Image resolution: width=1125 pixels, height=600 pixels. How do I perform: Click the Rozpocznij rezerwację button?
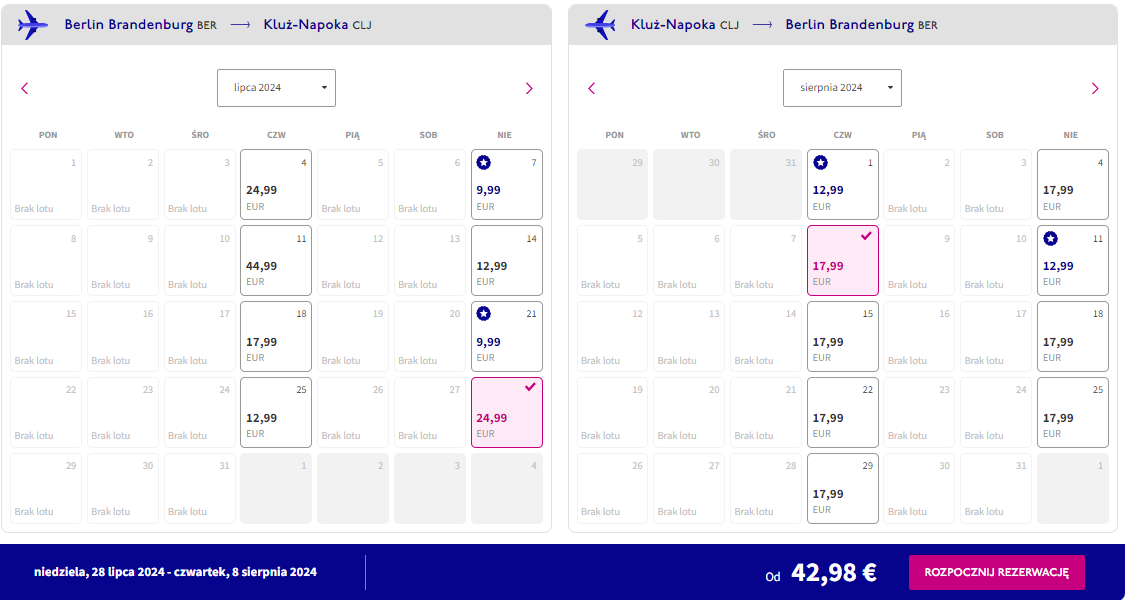[997, 572]
